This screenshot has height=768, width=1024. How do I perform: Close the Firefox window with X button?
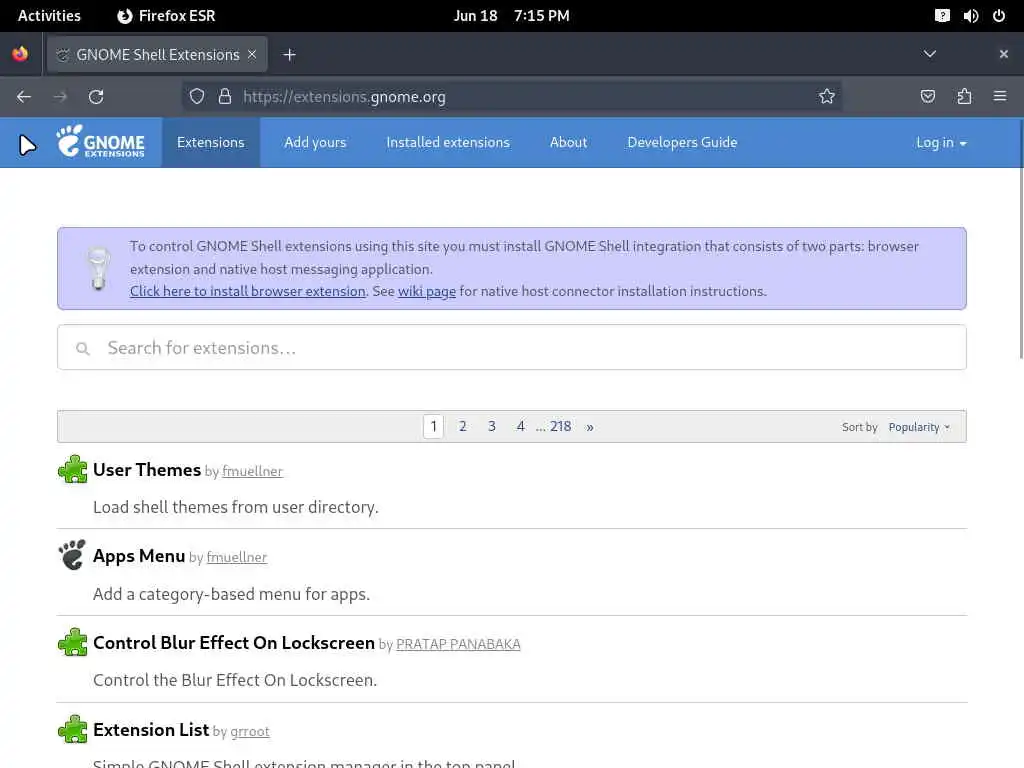tap(1004, 54)
